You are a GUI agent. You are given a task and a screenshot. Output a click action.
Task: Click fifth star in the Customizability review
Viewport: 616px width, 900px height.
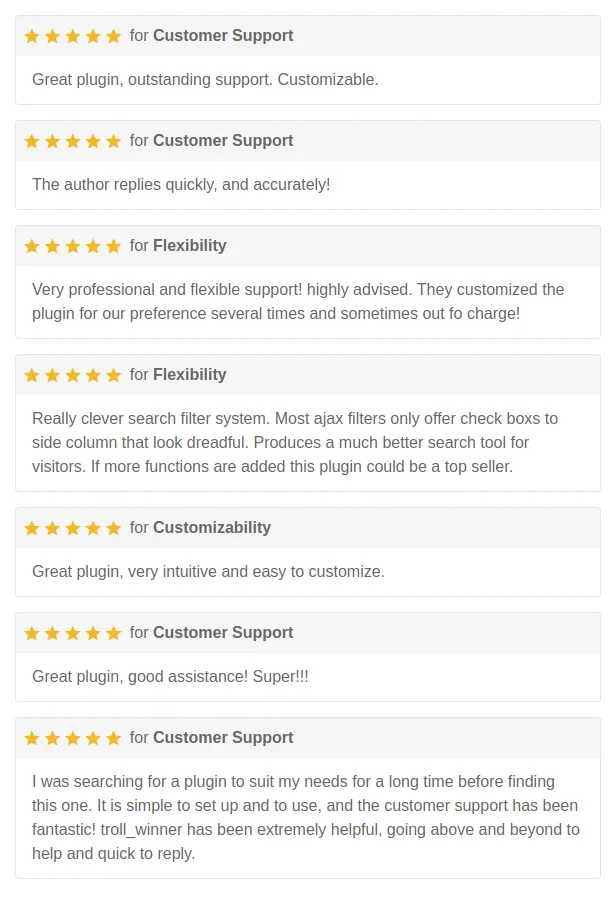[113, 528]
